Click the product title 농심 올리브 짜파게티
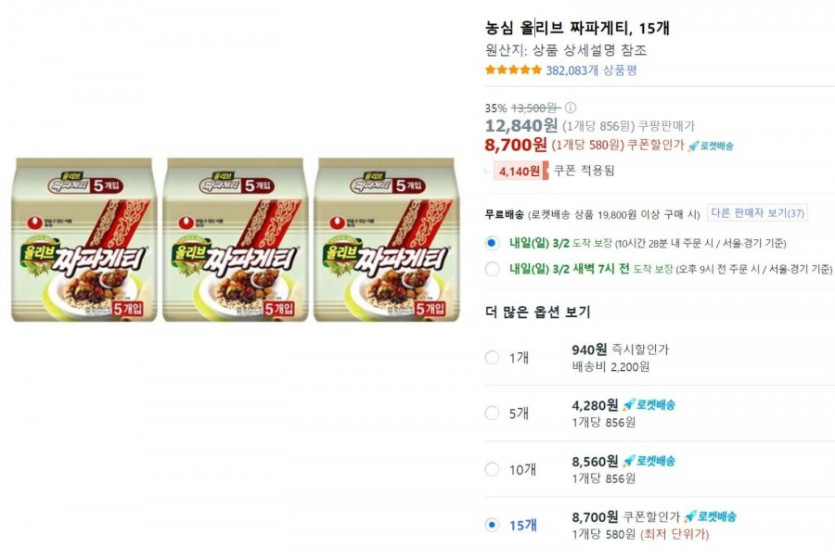This screenshot has width=835, height=560. click(x=558, y=28)
